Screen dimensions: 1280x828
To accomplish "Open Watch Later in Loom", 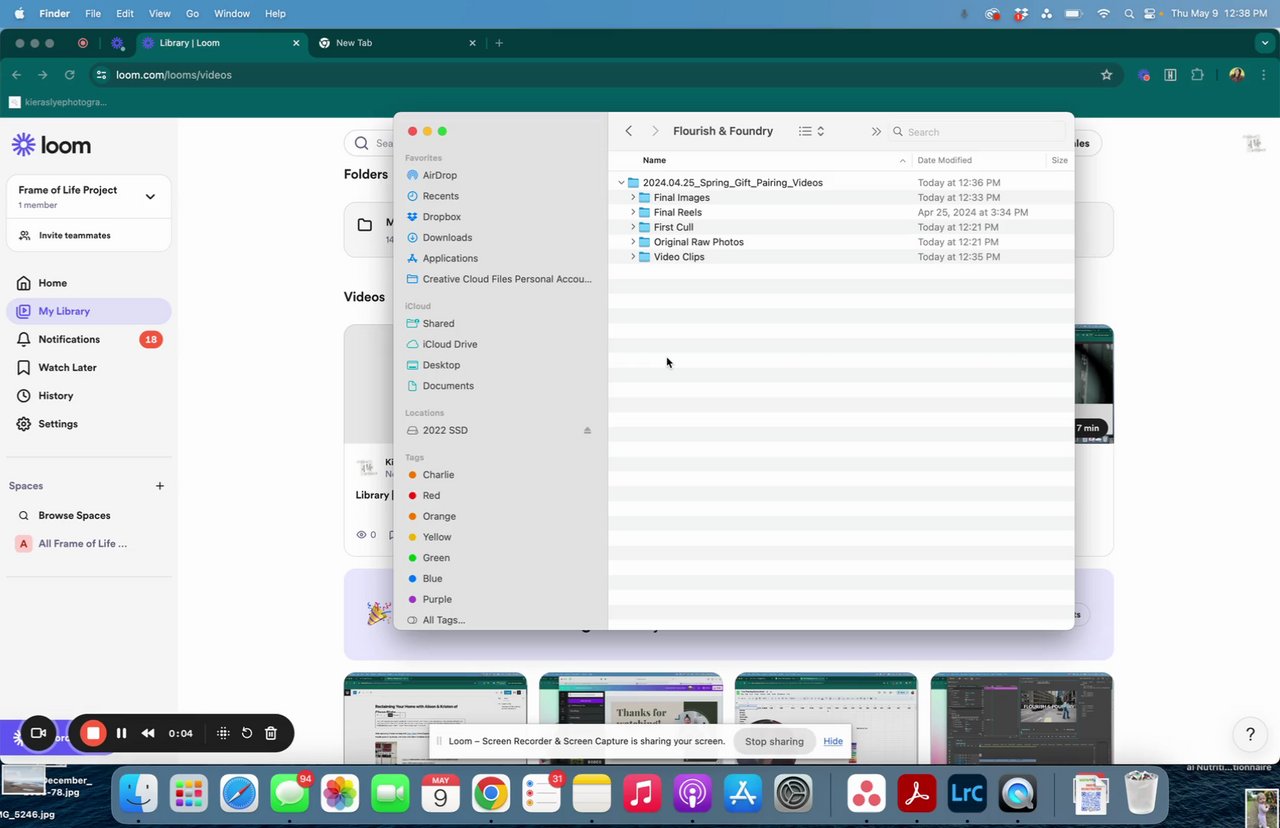I will (x=89, y=367).
